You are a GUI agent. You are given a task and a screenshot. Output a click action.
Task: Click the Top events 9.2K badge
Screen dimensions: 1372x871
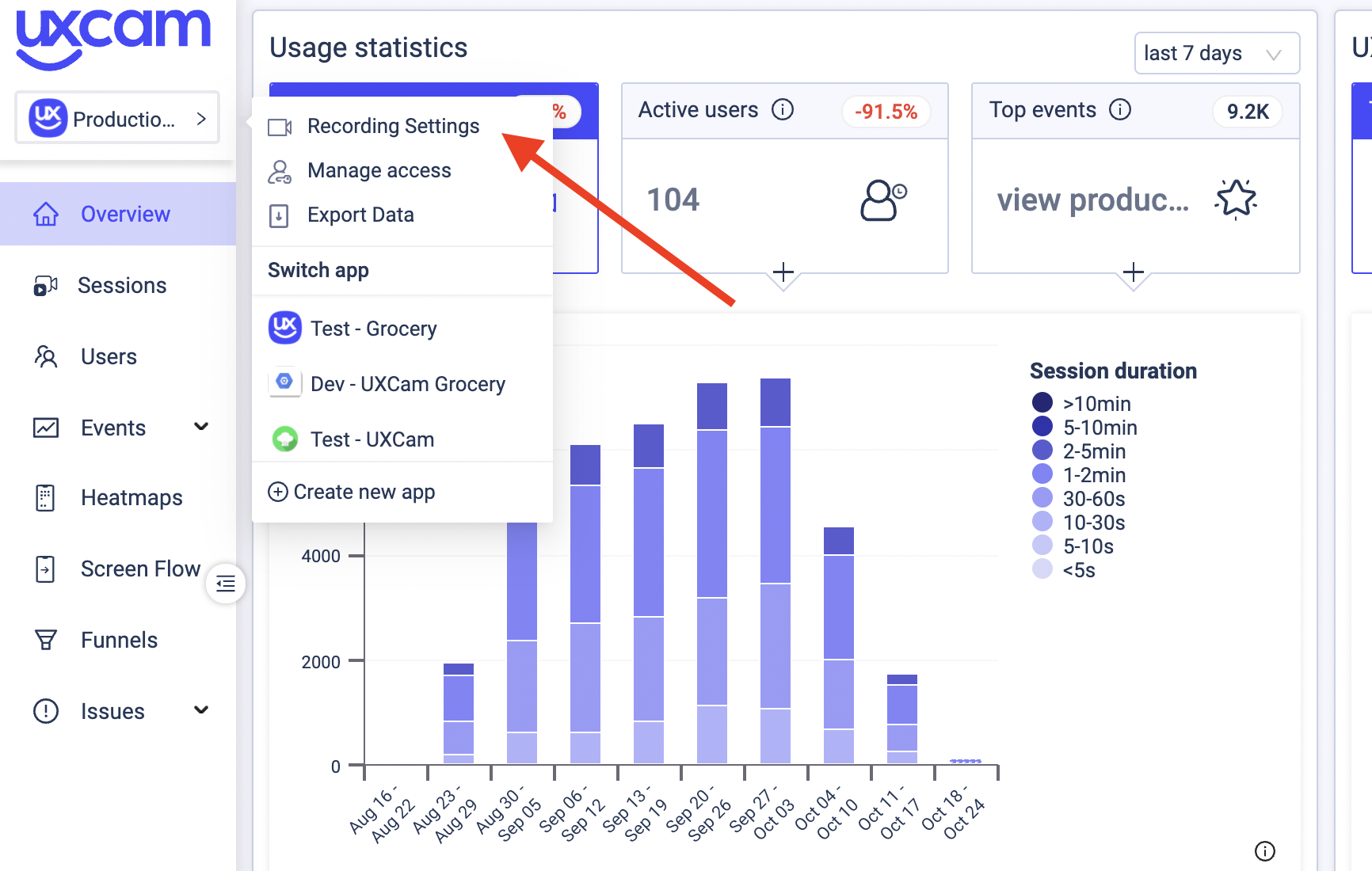click(x=1248, y=112)
